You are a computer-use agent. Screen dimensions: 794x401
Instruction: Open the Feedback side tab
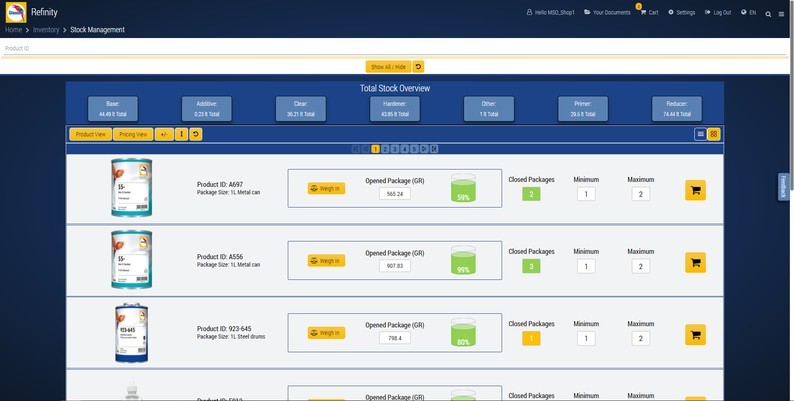[783, 187]
